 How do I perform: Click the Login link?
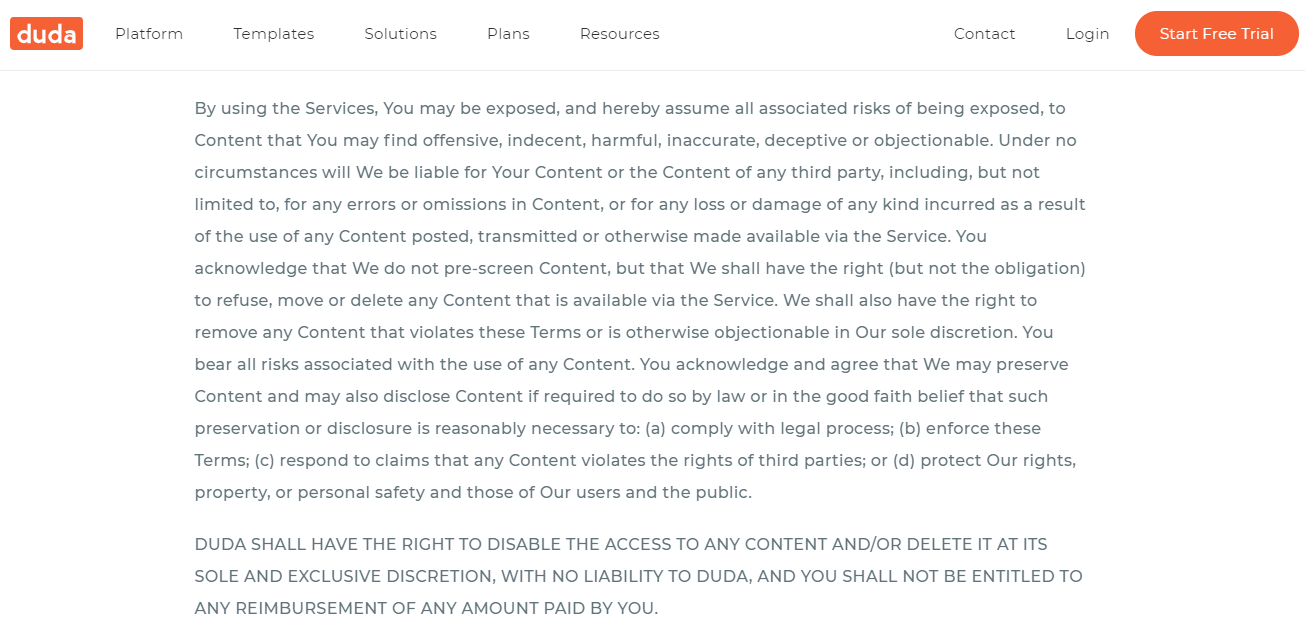[1088, 34]
